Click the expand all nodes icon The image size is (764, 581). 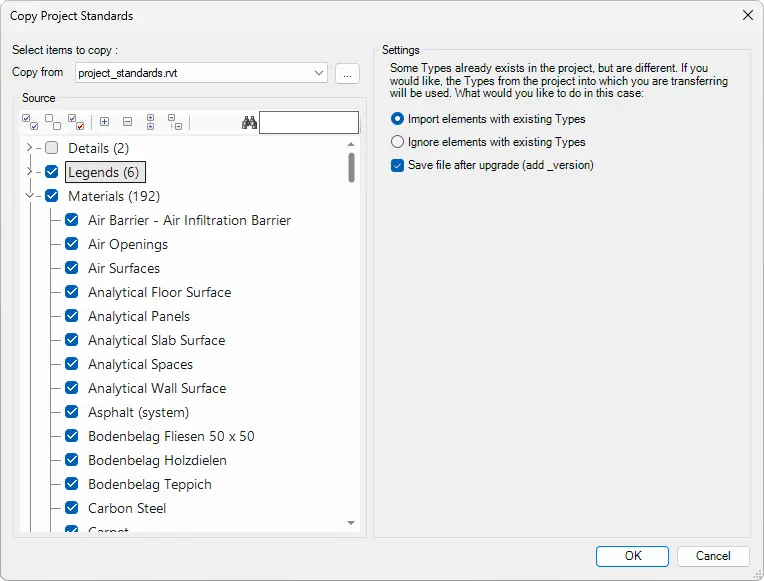tap(151, 122)
